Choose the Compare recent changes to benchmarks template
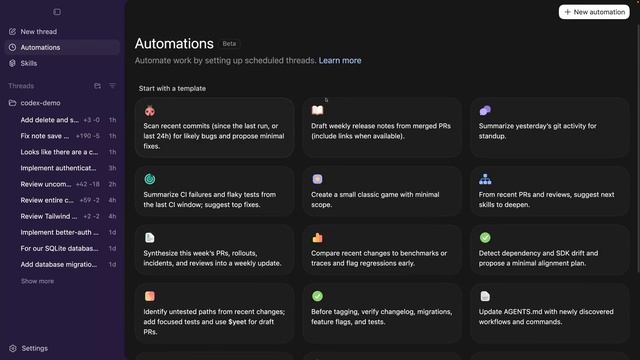Viewport: 640px width, 360px height. pos(382,250)
